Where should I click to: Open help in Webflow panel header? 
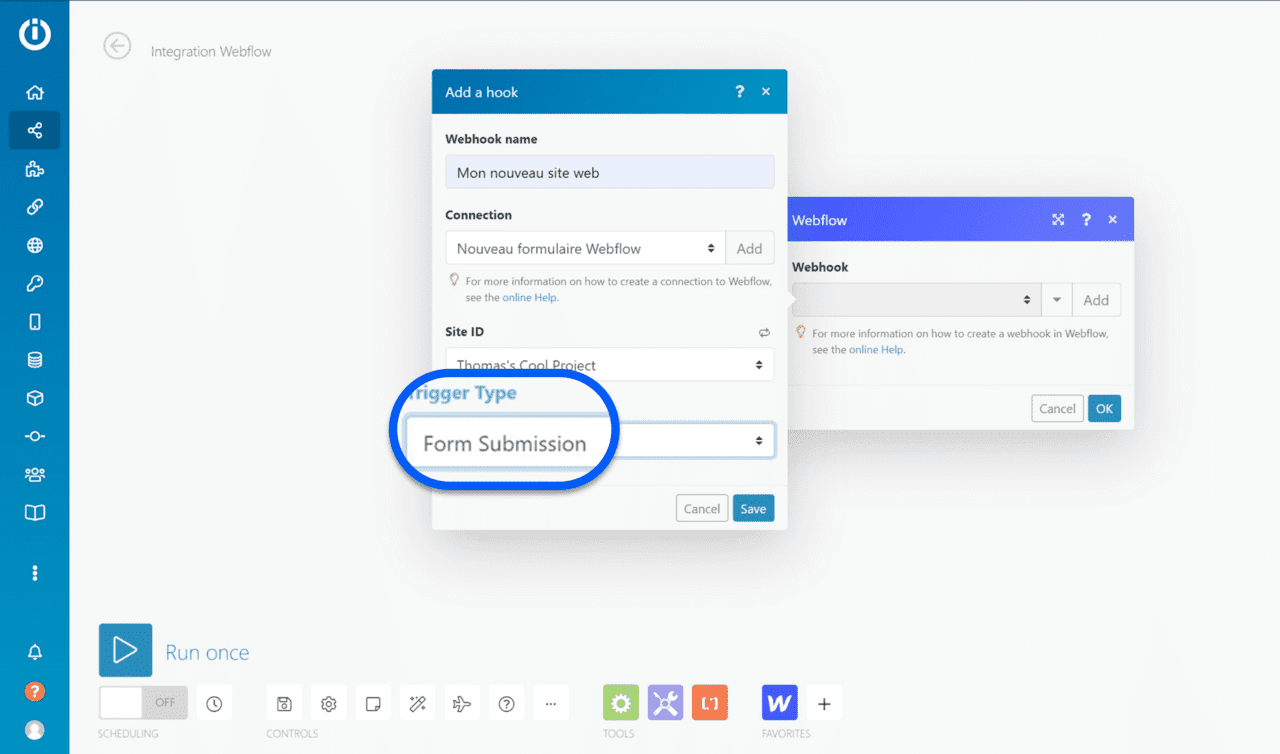1086,220
